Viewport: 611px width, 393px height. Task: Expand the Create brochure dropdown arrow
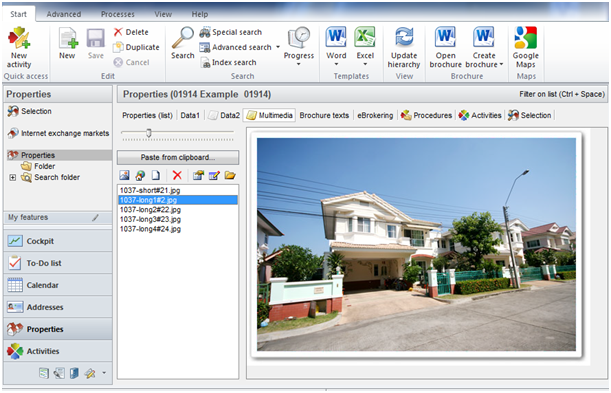tap(502, 65)
